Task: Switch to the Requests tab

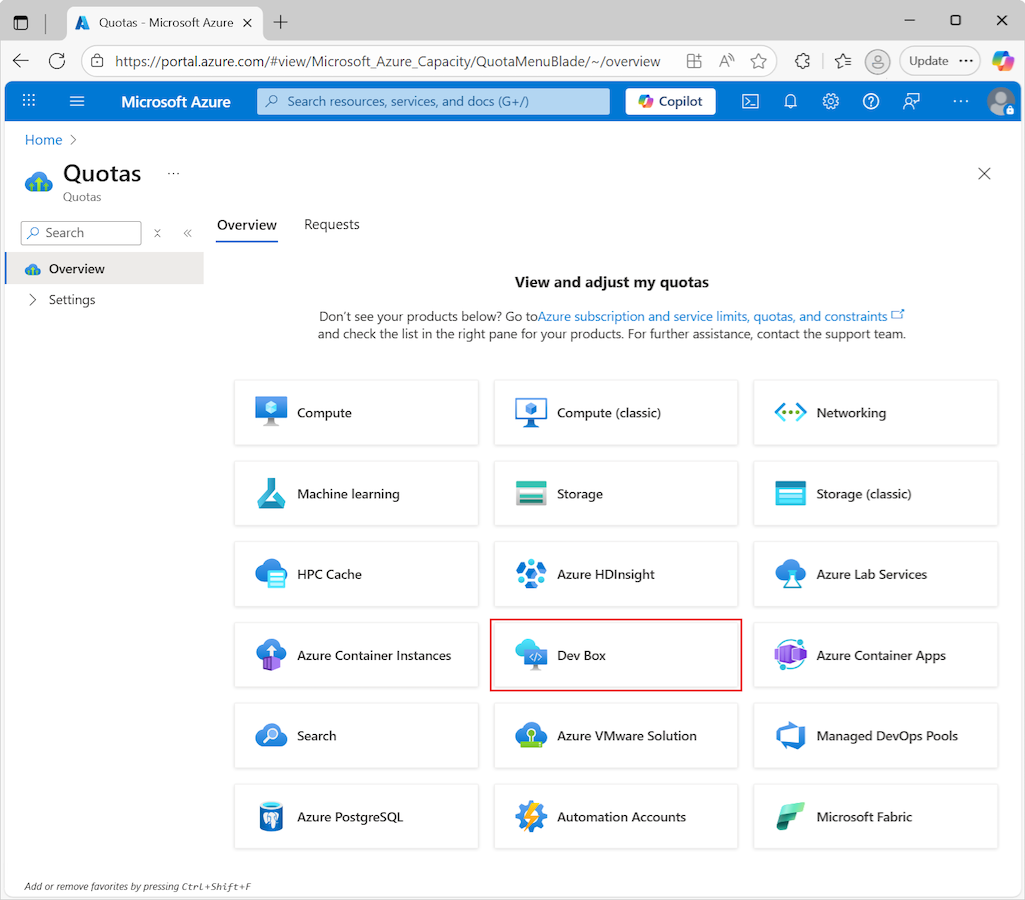Action: coord(331,225)
